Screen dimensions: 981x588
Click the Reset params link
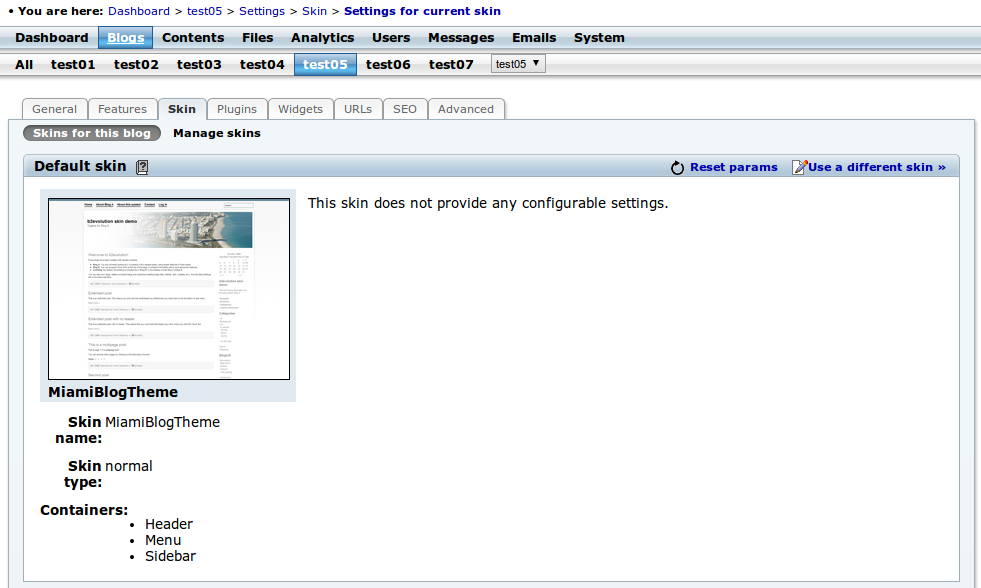733,167
